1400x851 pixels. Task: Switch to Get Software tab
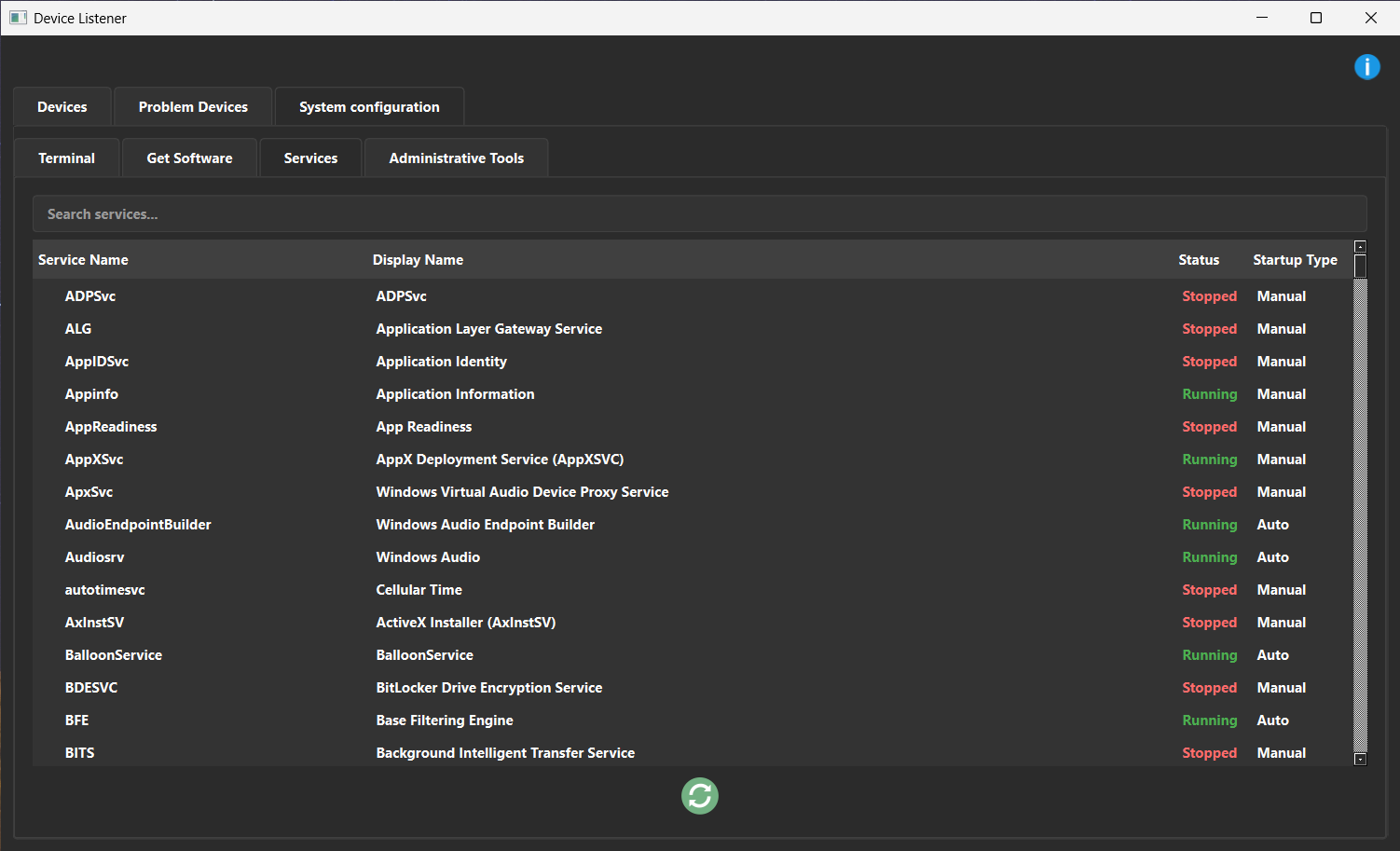(189, 158)
